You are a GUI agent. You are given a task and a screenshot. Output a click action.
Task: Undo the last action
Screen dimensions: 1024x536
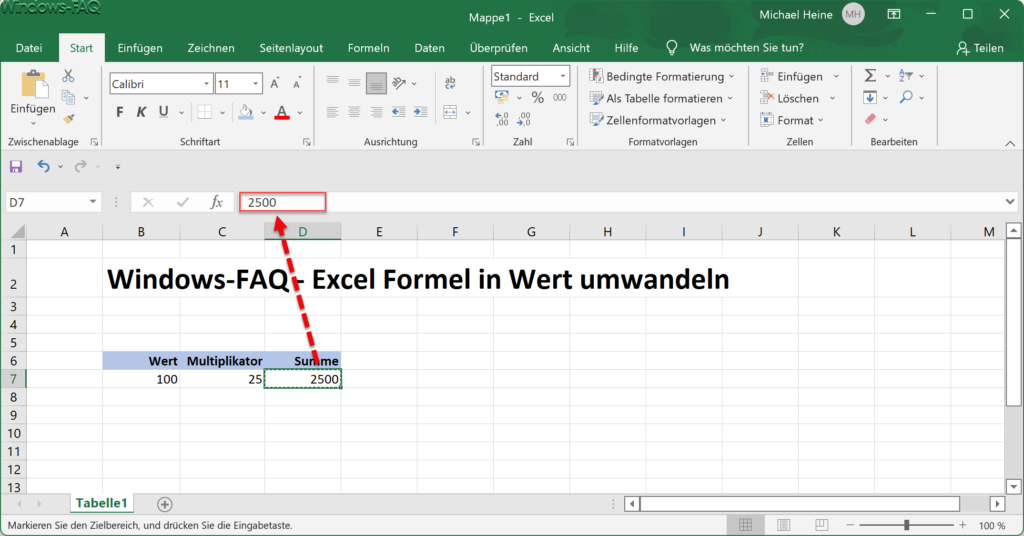(x=43, y=166)
